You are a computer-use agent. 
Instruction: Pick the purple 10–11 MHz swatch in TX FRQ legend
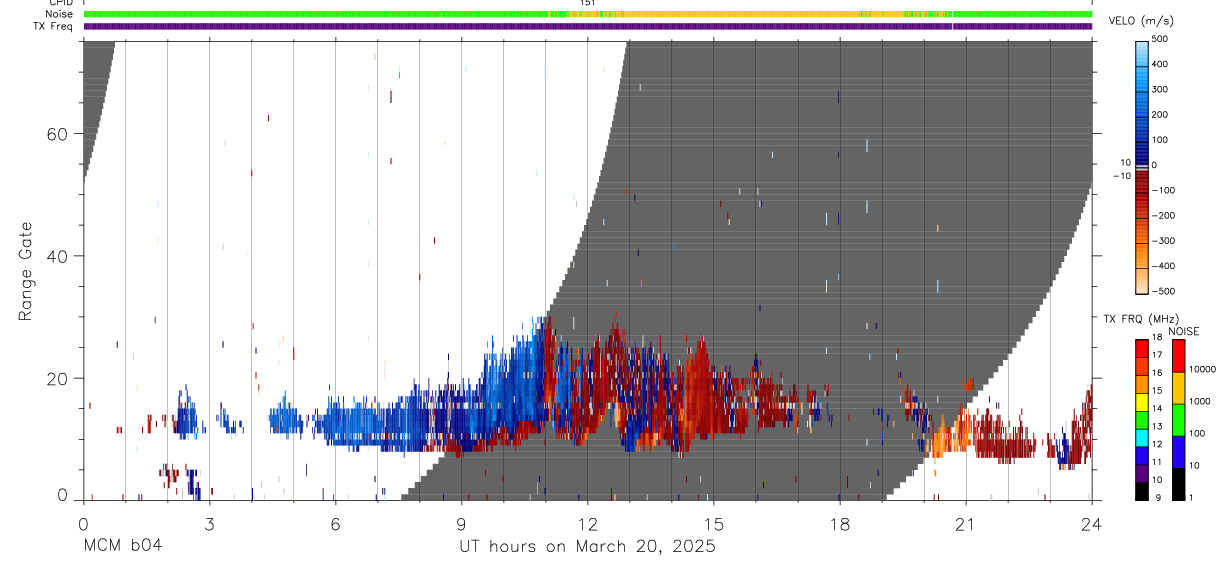[1142, 472]
